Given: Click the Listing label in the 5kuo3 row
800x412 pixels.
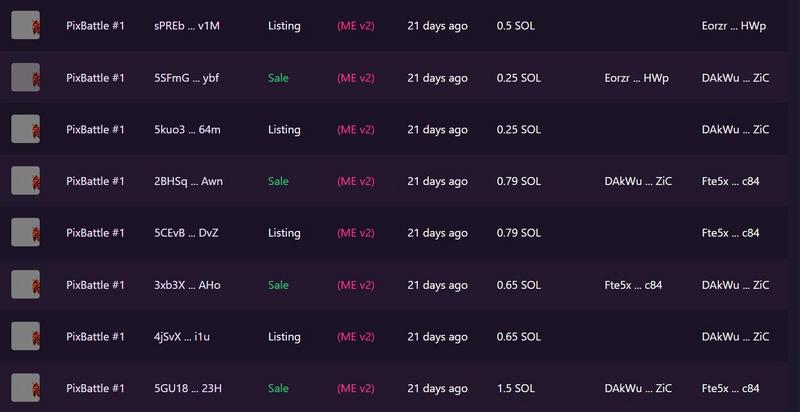Looking at the screenshot, I should tap(284, 130).
